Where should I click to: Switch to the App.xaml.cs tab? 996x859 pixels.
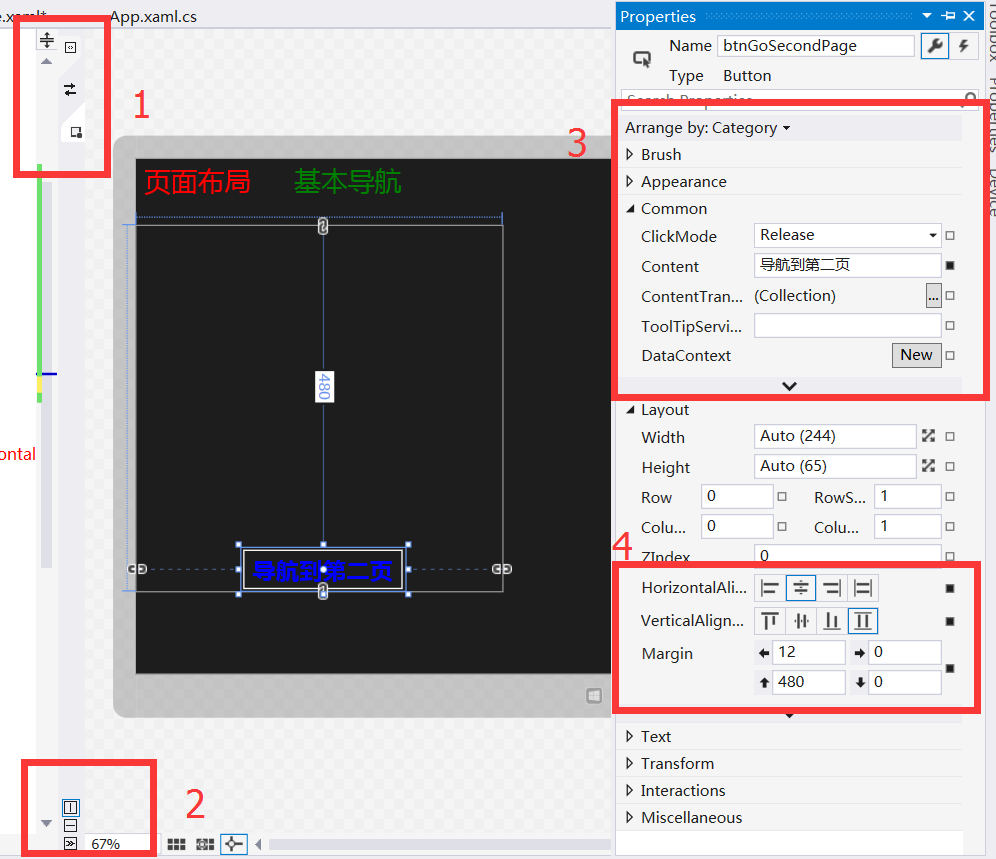[153, 18]
